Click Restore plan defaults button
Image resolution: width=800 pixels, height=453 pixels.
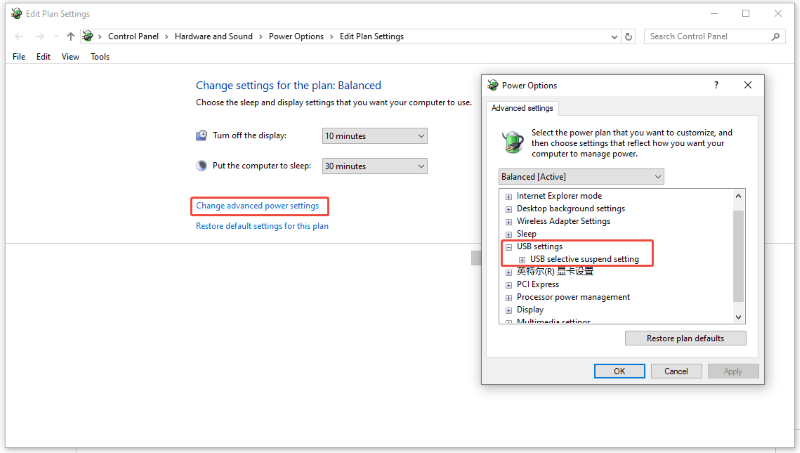click(x=685, y=338)
